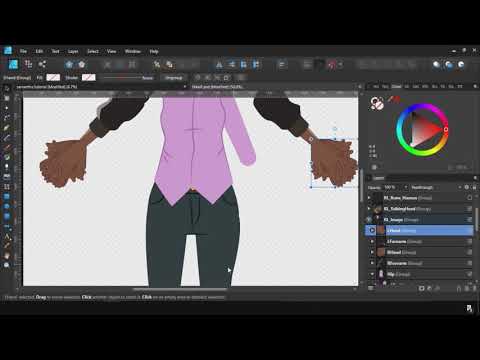Expand the second layer group in Layers
Viewport: 480px width, 360px height.
pos(369,209)
